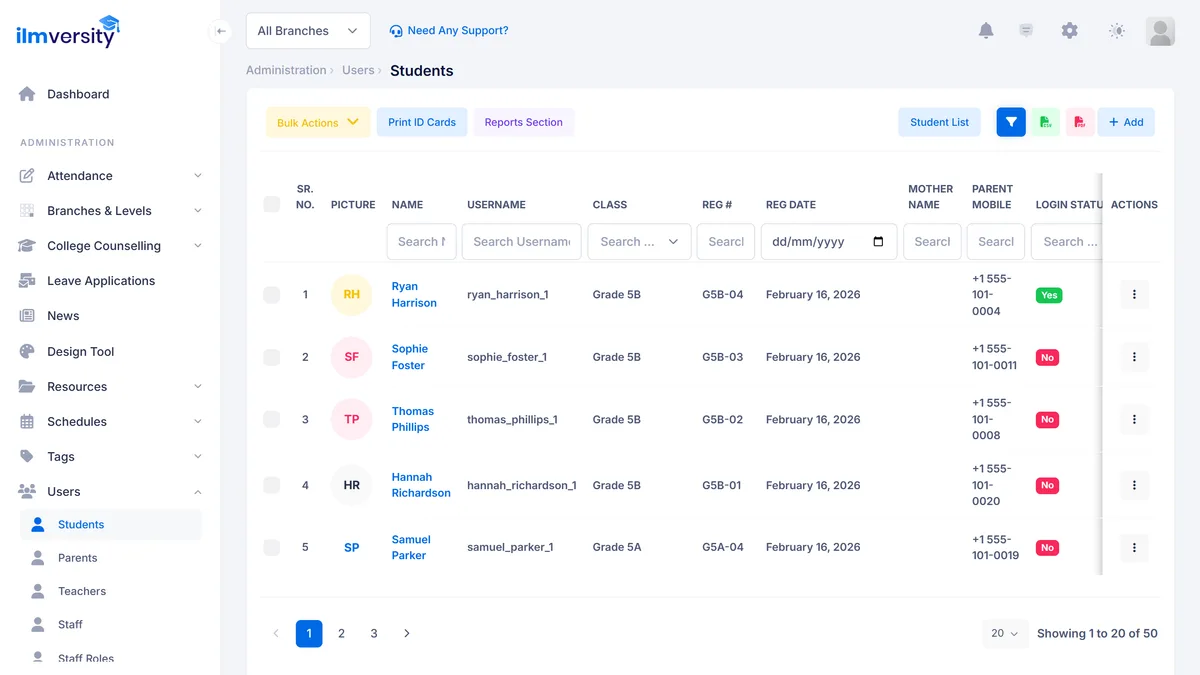Check the box for Sophie Foster
This screenshot has height=675, width=1200.
(x=272, y=357)
